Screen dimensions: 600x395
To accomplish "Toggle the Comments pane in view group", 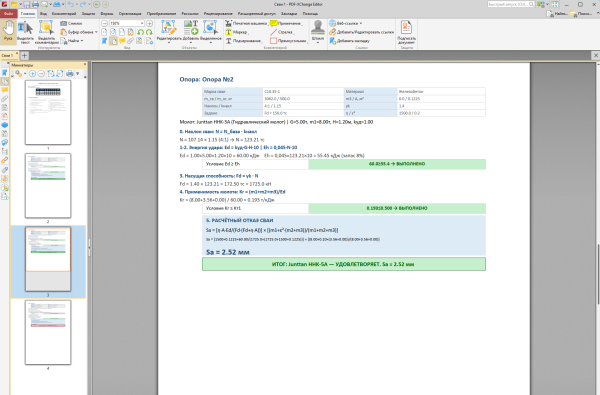I will (122, 41).
